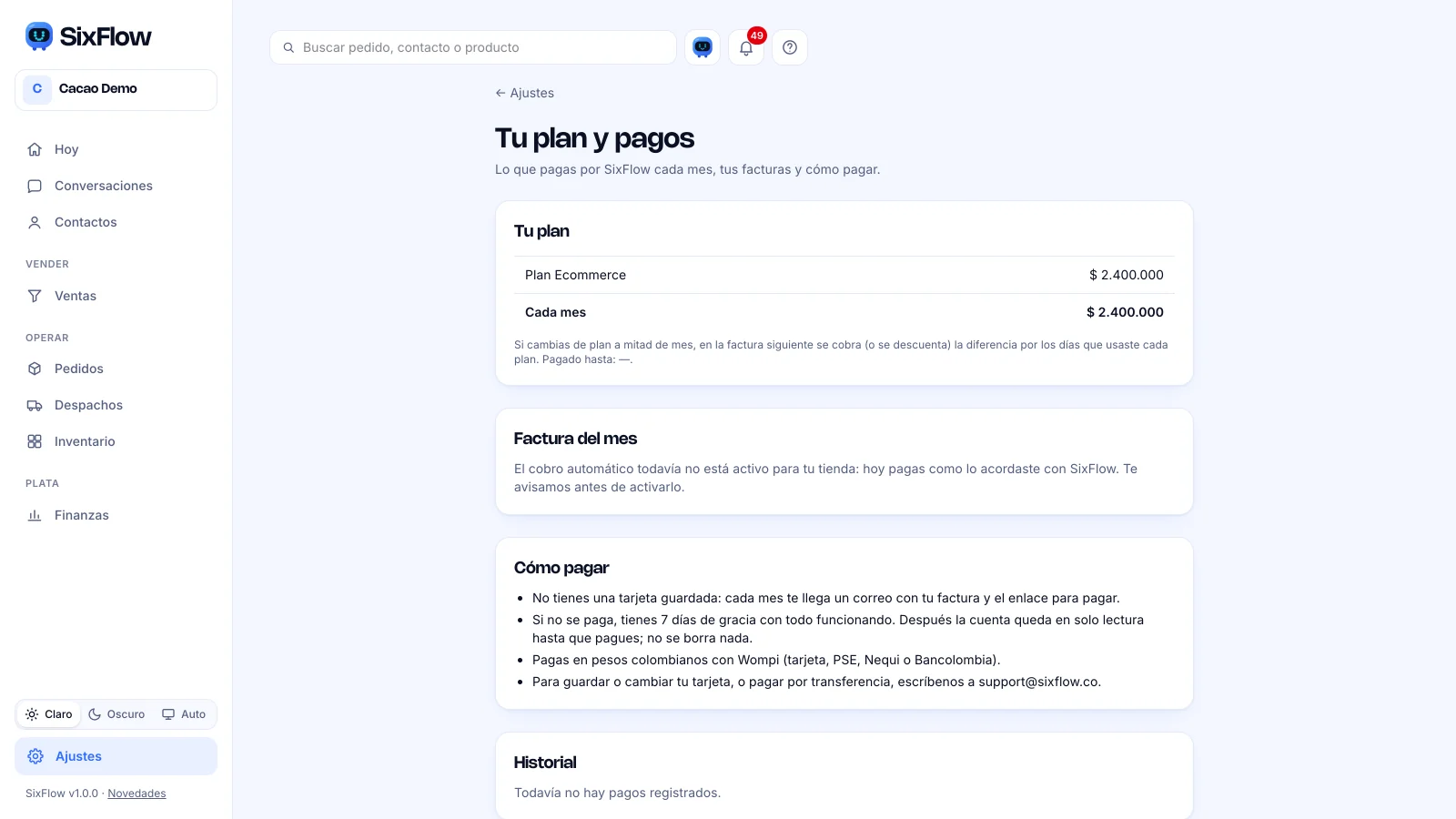Go back via the Ajustes breadcrumb link
1456x819 pixels.
(x=524, y=93)
